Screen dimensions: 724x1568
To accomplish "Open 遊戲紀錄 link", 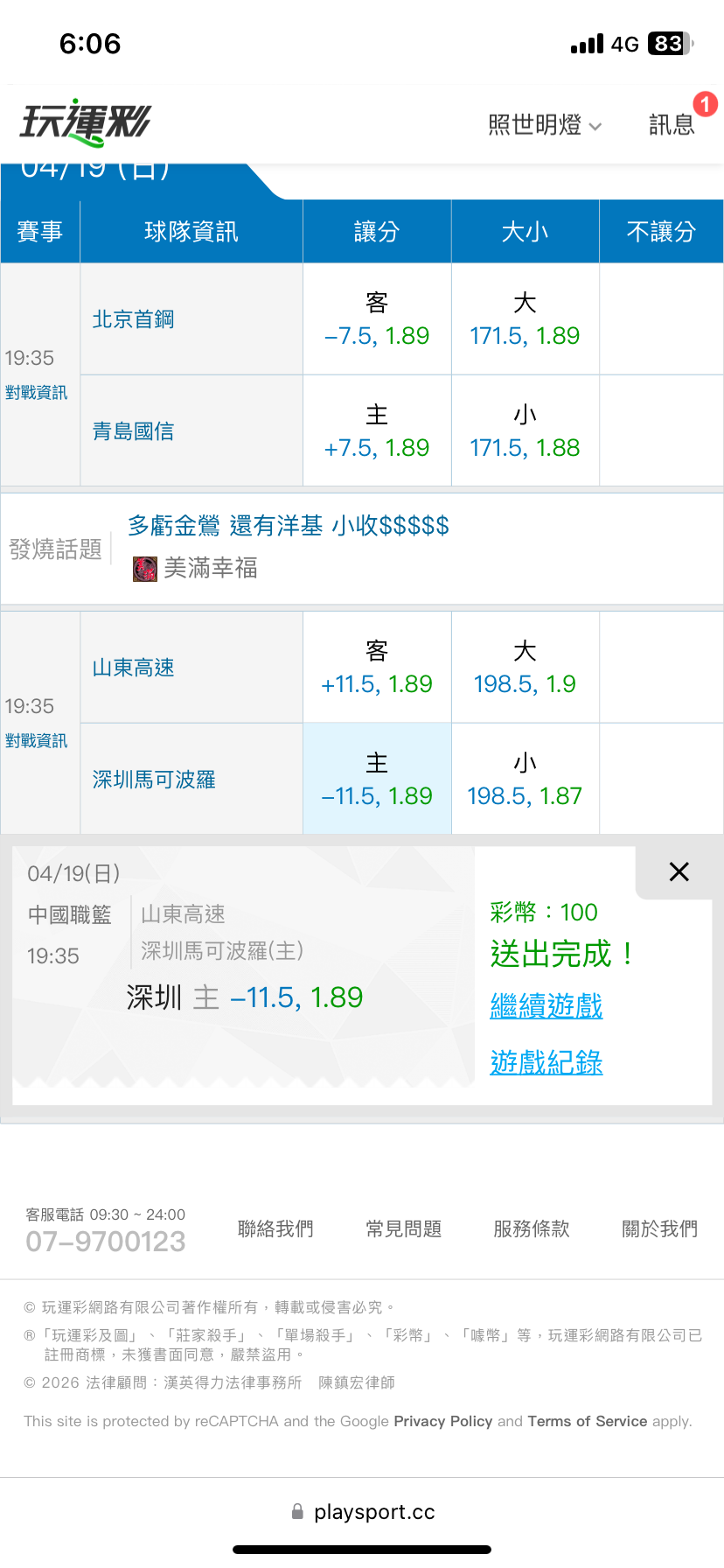I will [x=546, y=1062].
